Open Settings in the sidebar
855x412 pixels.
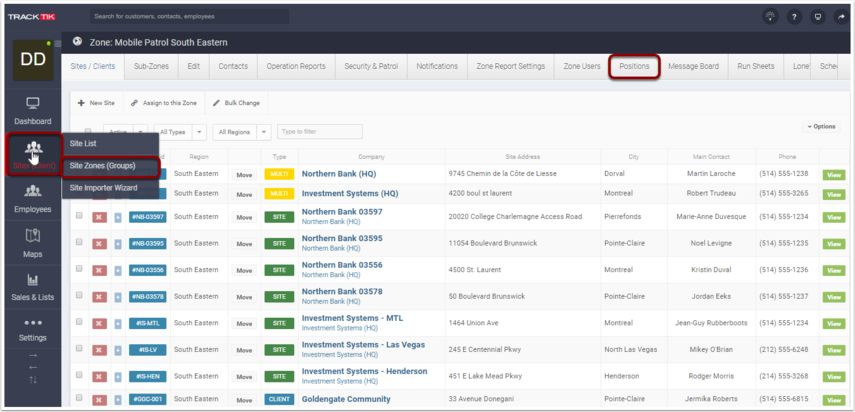[33, 330]
